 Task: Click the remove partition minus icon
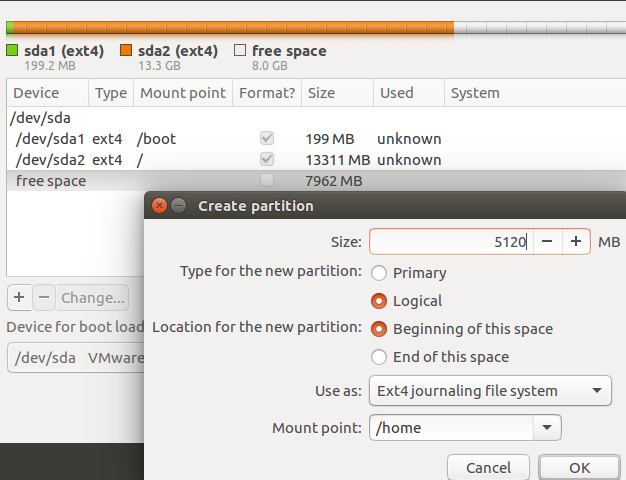point(44,297)
